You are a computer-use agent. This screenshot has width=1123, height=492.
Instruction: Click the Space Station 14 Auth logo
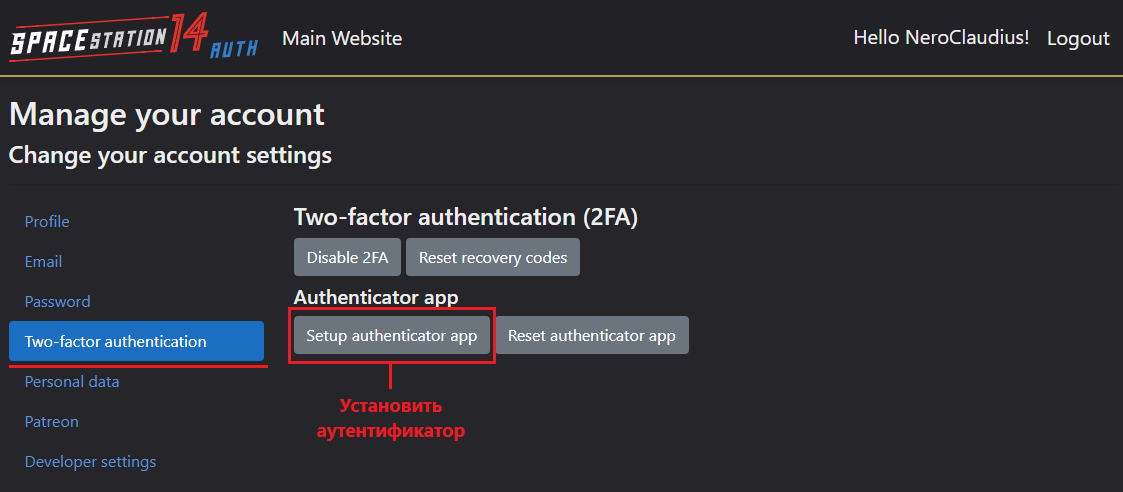click(133, 38)
